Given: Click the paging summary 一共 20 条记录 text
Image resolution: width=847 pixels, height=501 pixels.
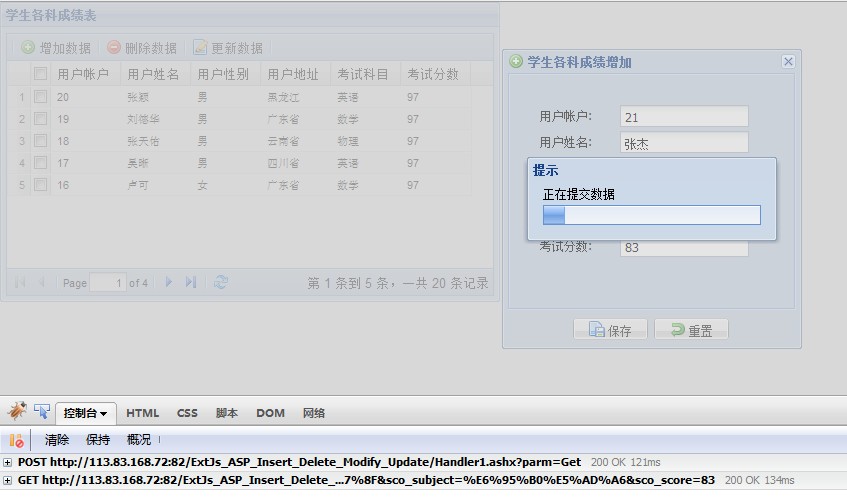Looking at the screenshot, I should pos(446,283).
